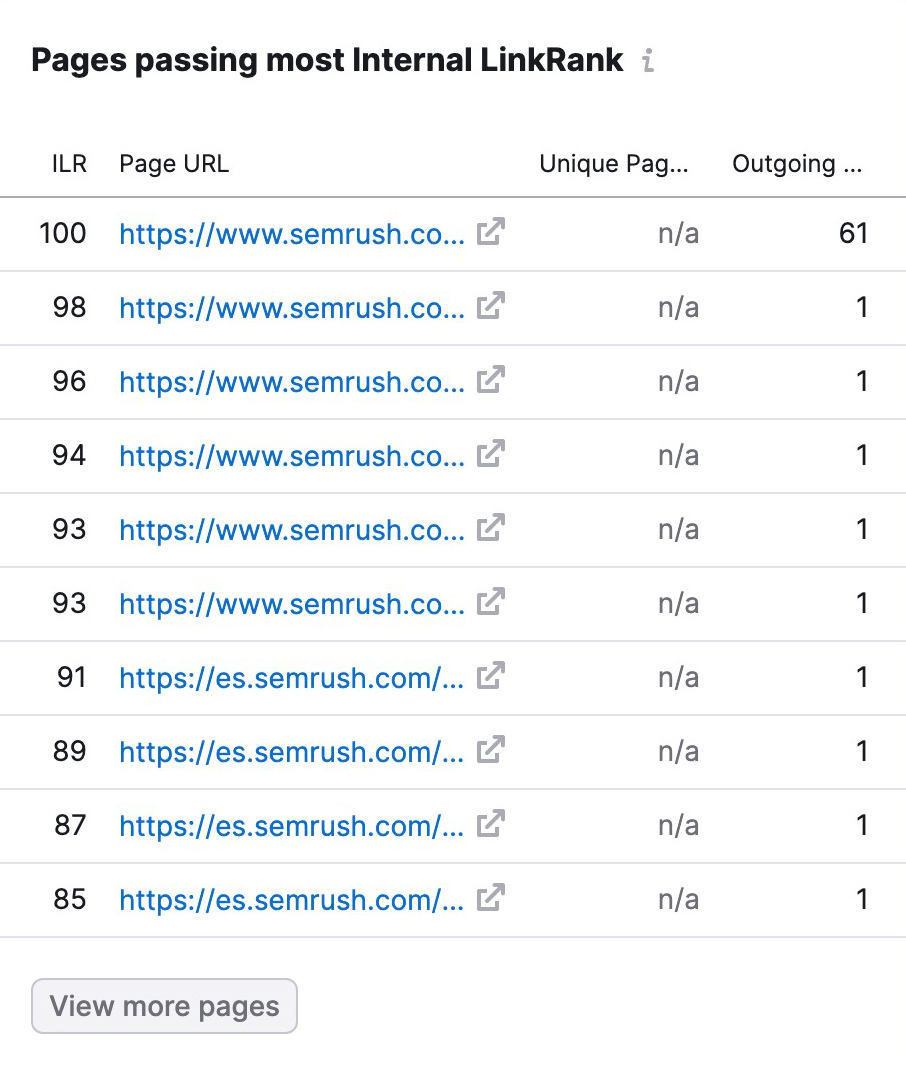Click the ILR column header
The image size is (906, 1065).
69,164
